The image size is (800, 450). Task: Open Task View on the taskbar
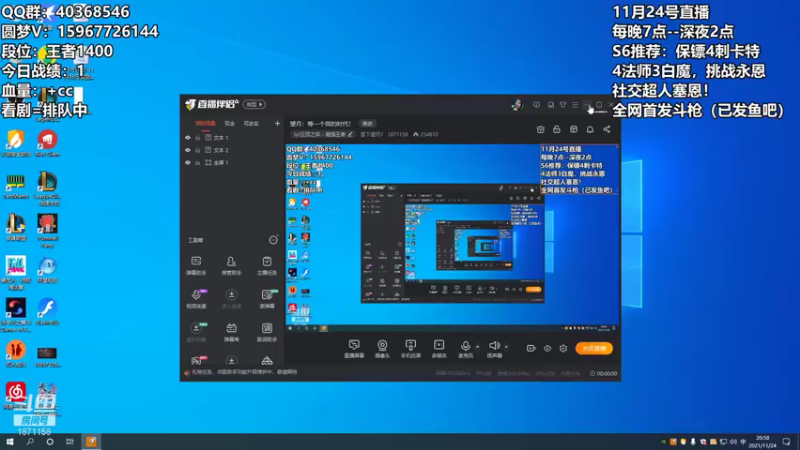pos(69,441)
